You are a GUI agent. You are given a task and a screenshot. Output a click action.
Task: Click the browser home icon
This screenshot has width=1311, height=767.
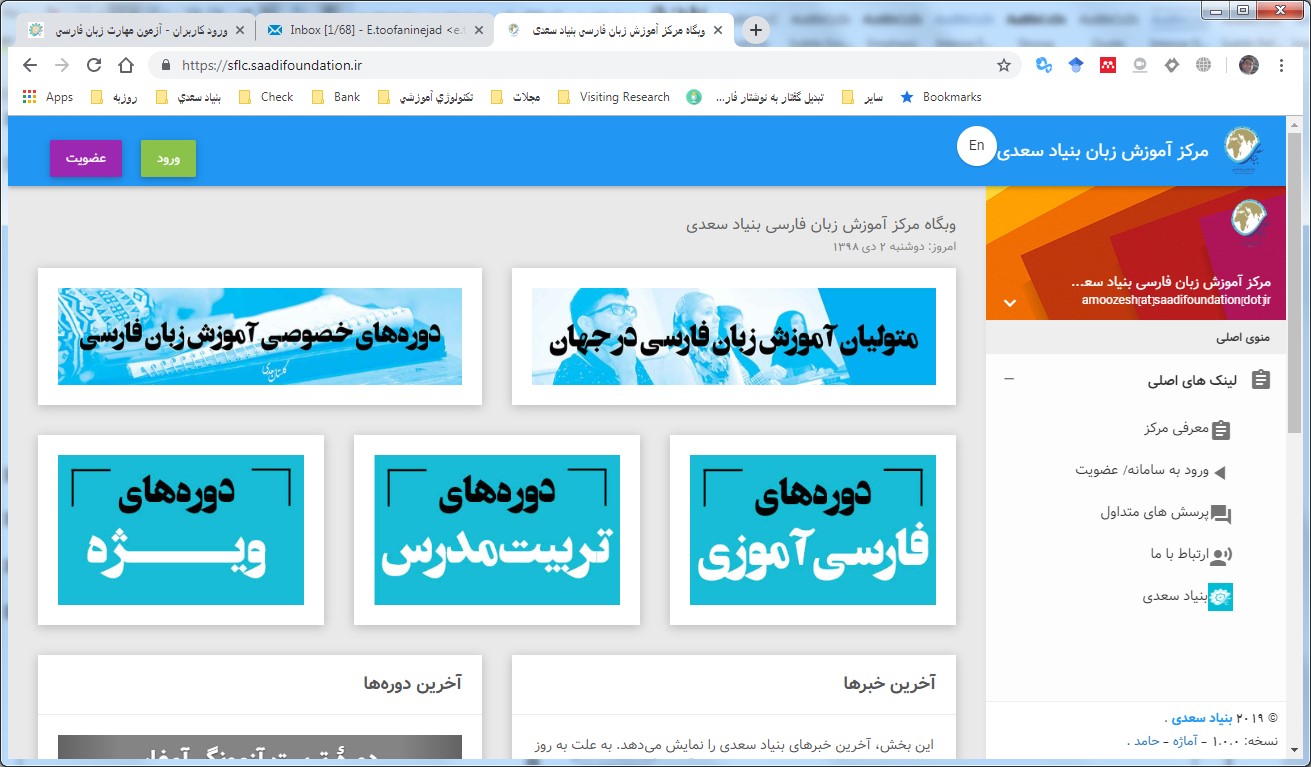[126, 65]
